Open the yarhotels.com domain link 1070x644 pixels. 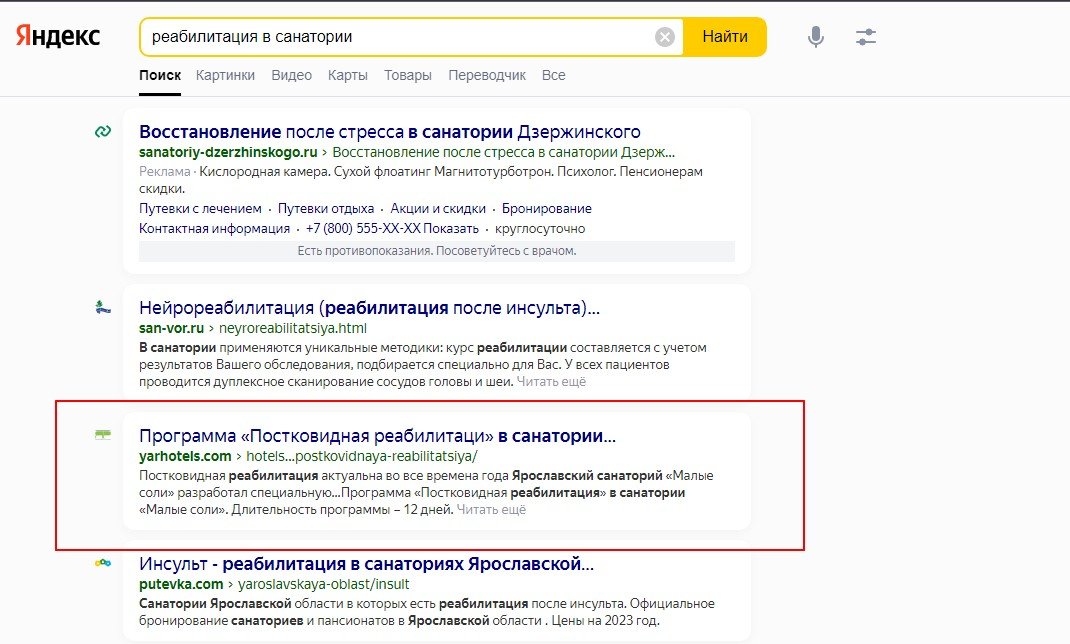(x=185, y=456)
